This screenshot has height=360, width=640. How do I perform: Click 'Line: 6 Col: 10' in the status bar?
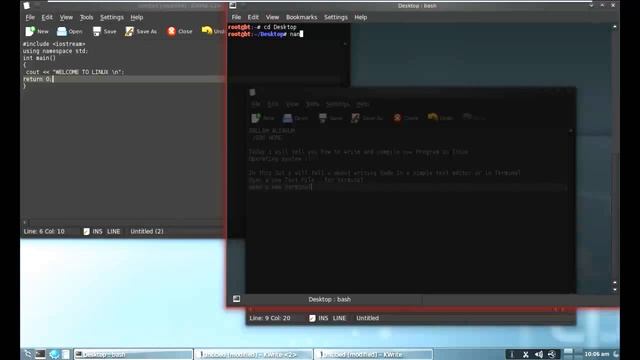click(x=44, y=231)
